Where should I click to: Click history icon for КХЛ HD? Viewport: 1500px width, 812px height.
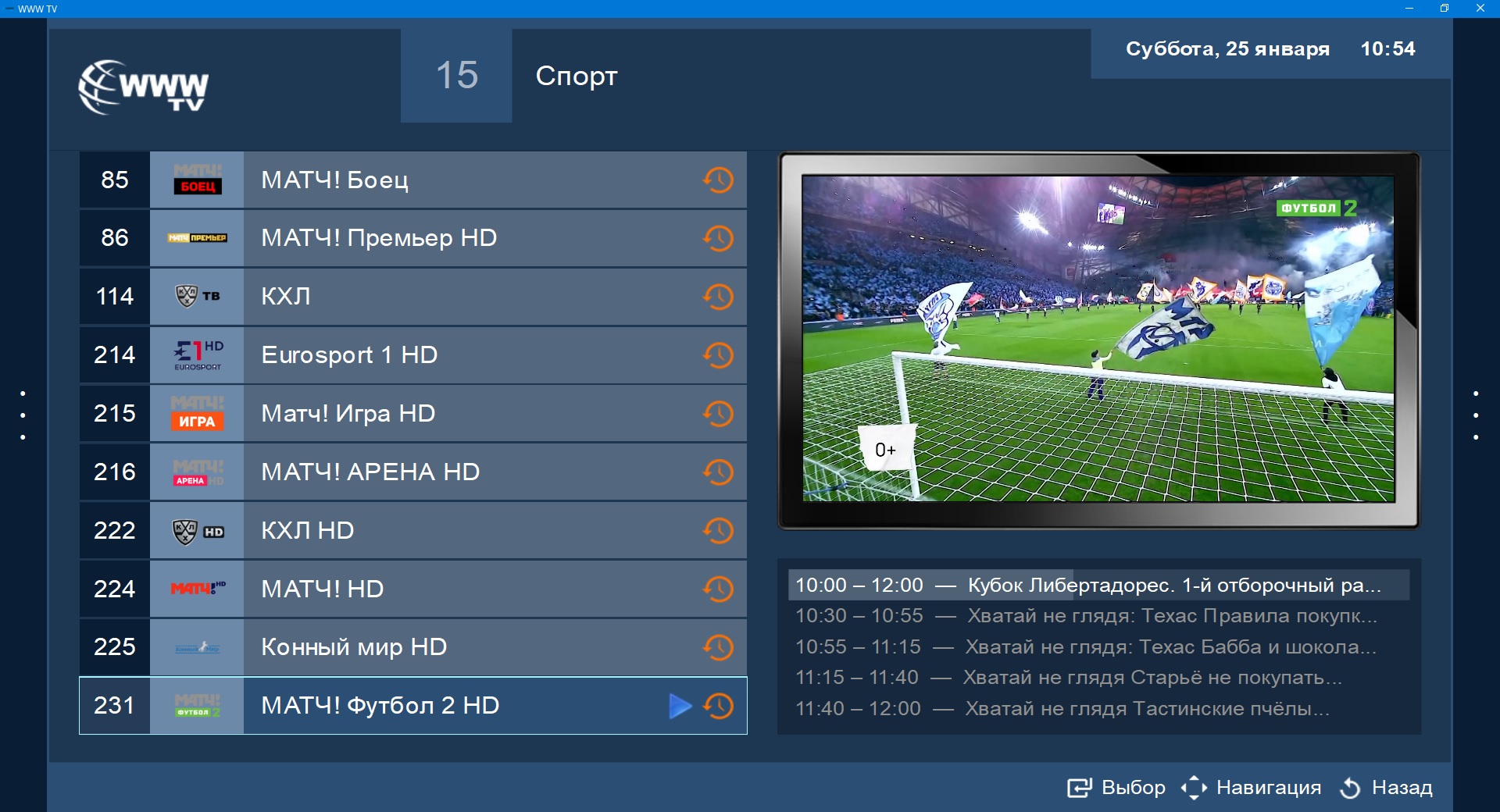(x=718, y=531)
